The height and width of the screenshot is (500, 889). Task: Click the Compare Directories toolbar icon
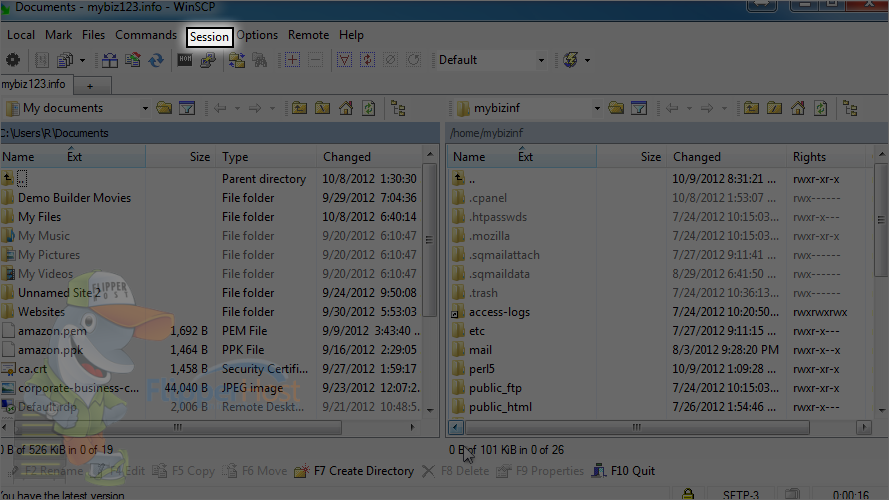pyautogui.click(x=110, y=60)
